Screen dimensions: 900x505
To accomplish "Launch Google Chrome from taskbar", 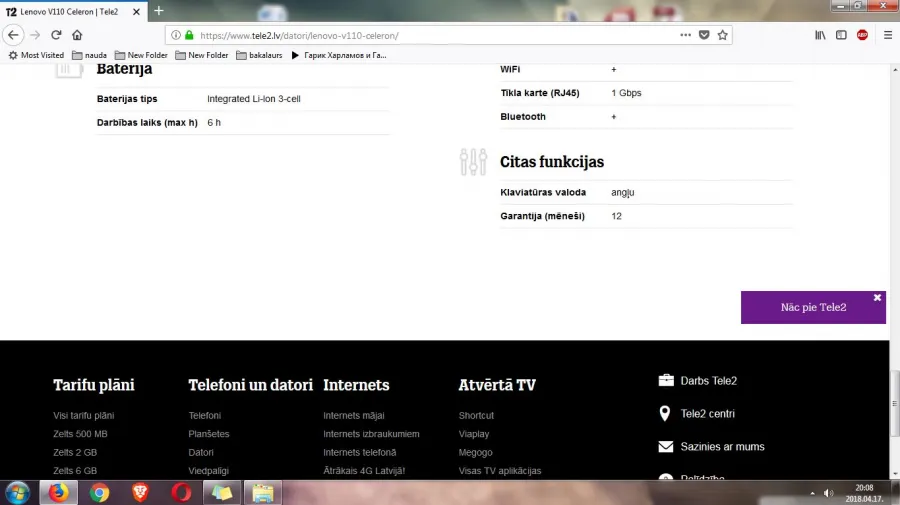I will point(99,493).
